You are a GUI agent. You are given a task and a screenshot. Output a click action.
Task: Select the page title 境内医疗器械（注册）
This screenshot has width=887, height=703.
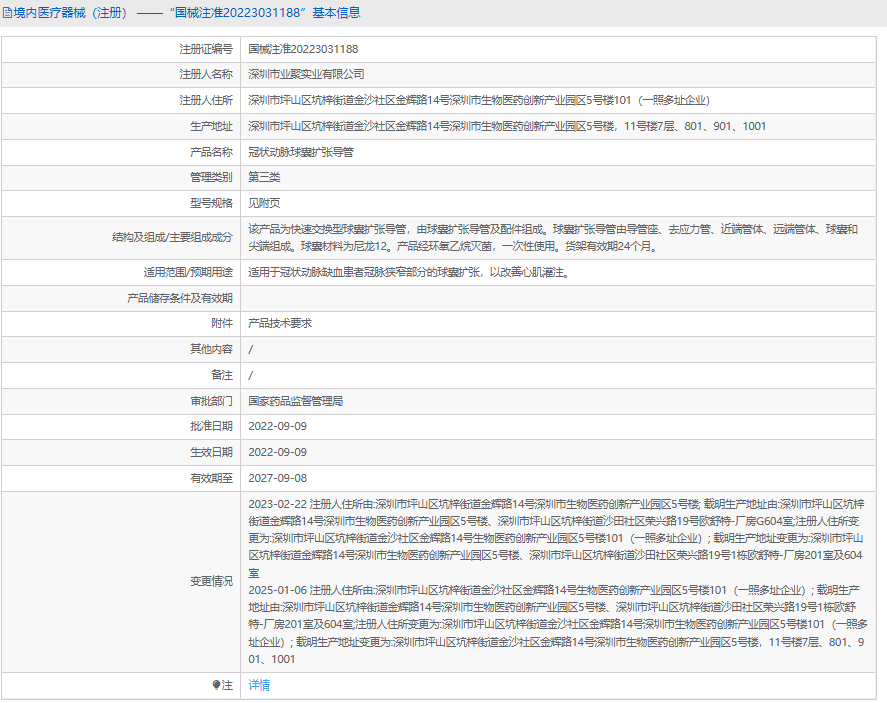click(72, 12)
